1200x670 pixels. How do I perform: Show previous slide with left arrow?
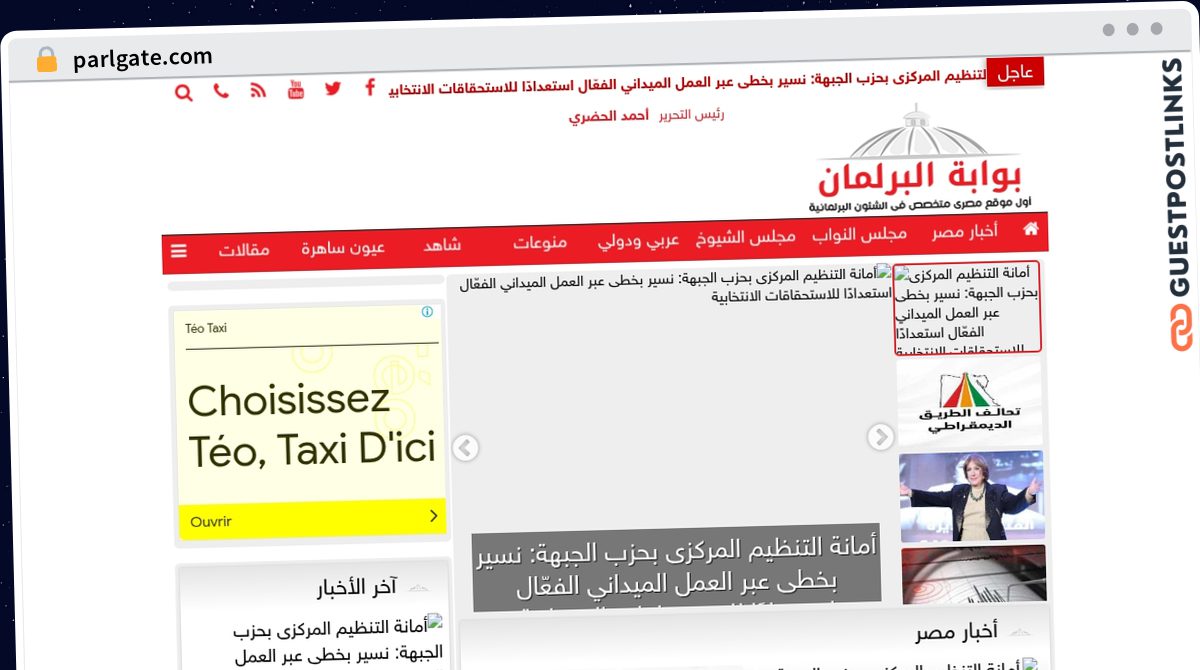[465, 448]
